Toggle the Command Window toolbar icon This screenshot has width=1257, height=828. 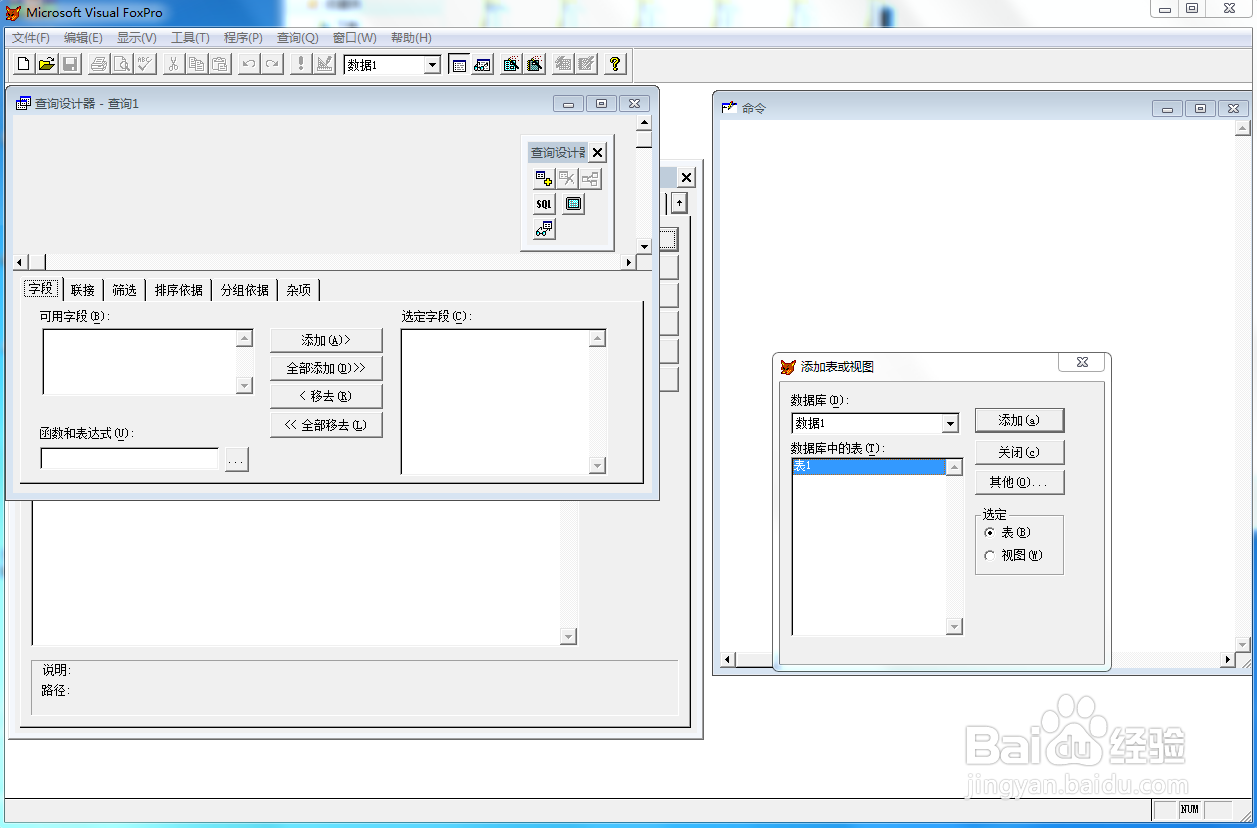pos(459,65)
